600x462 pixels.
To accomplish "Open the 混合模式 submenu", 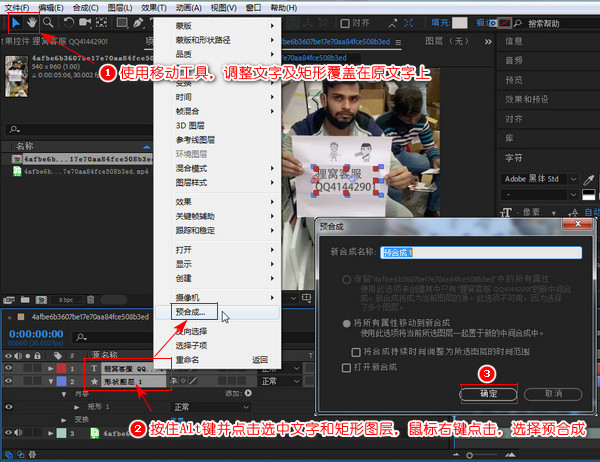I will [217, 168].
